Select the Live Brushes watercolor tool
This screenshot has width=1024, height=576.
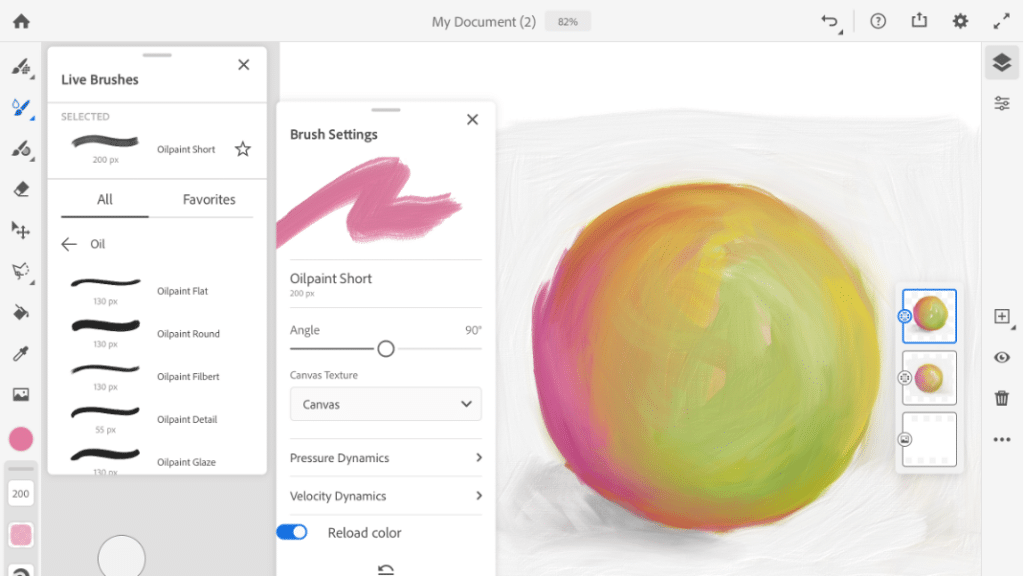(20, 110)
